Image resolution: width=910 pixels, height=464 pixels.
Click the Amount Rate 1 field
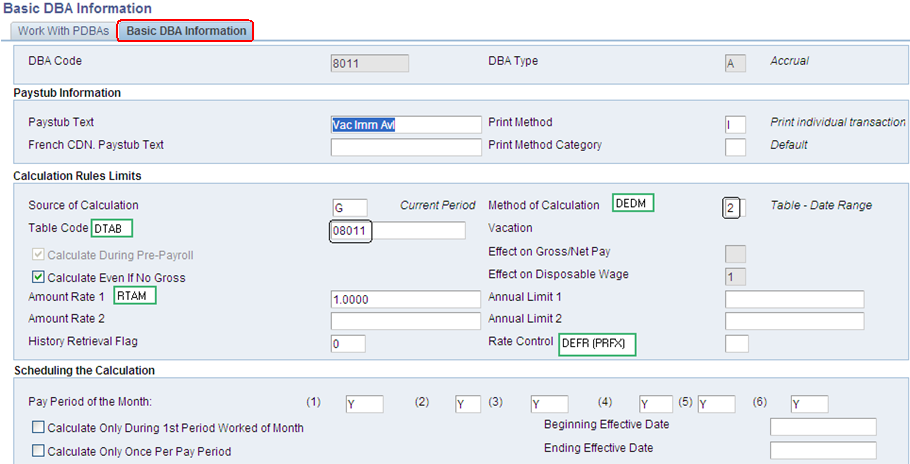(406, 299)
